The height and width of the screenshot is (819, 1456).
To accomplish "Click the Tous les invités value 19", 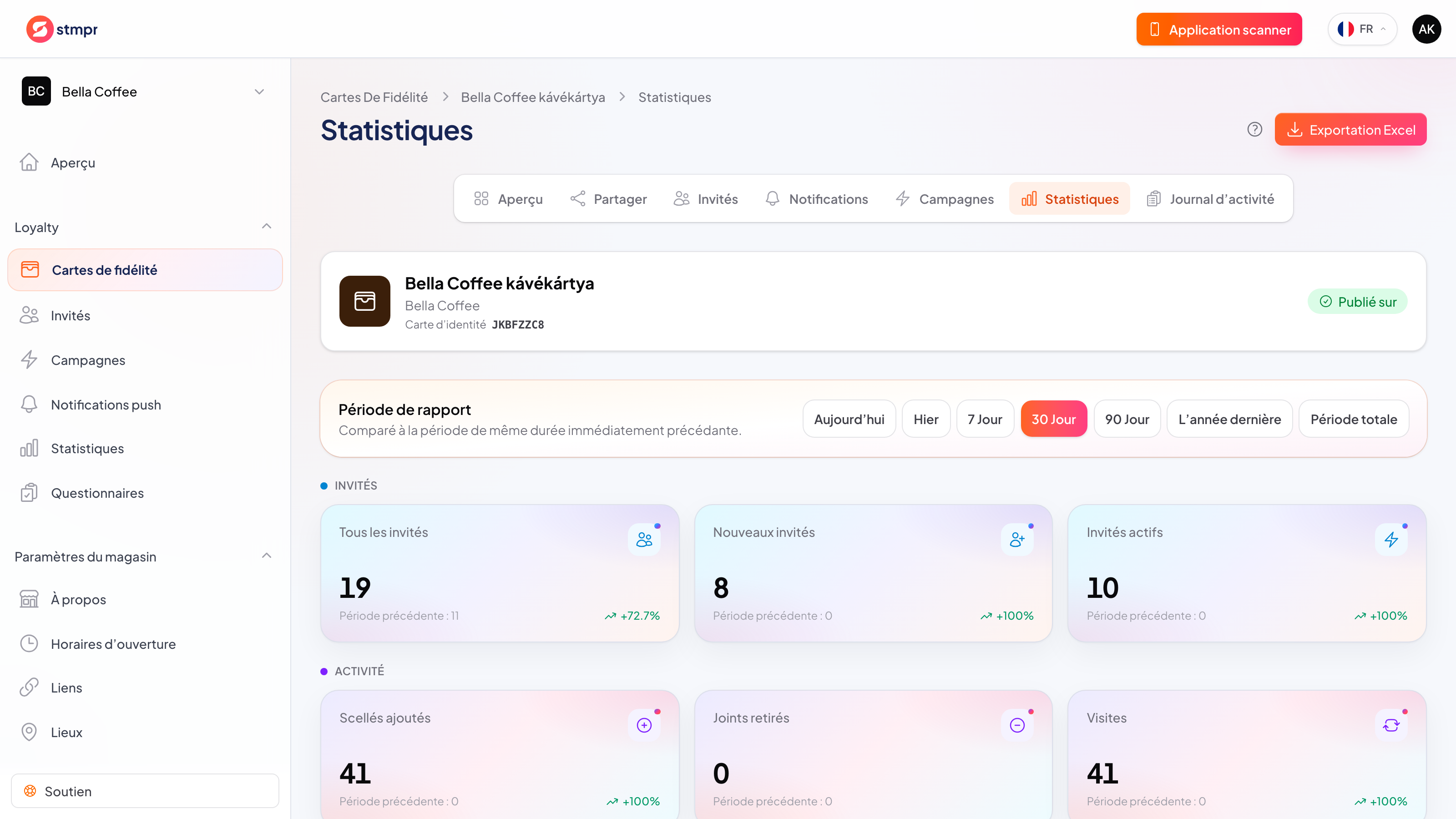I will [x=355, y=587].
